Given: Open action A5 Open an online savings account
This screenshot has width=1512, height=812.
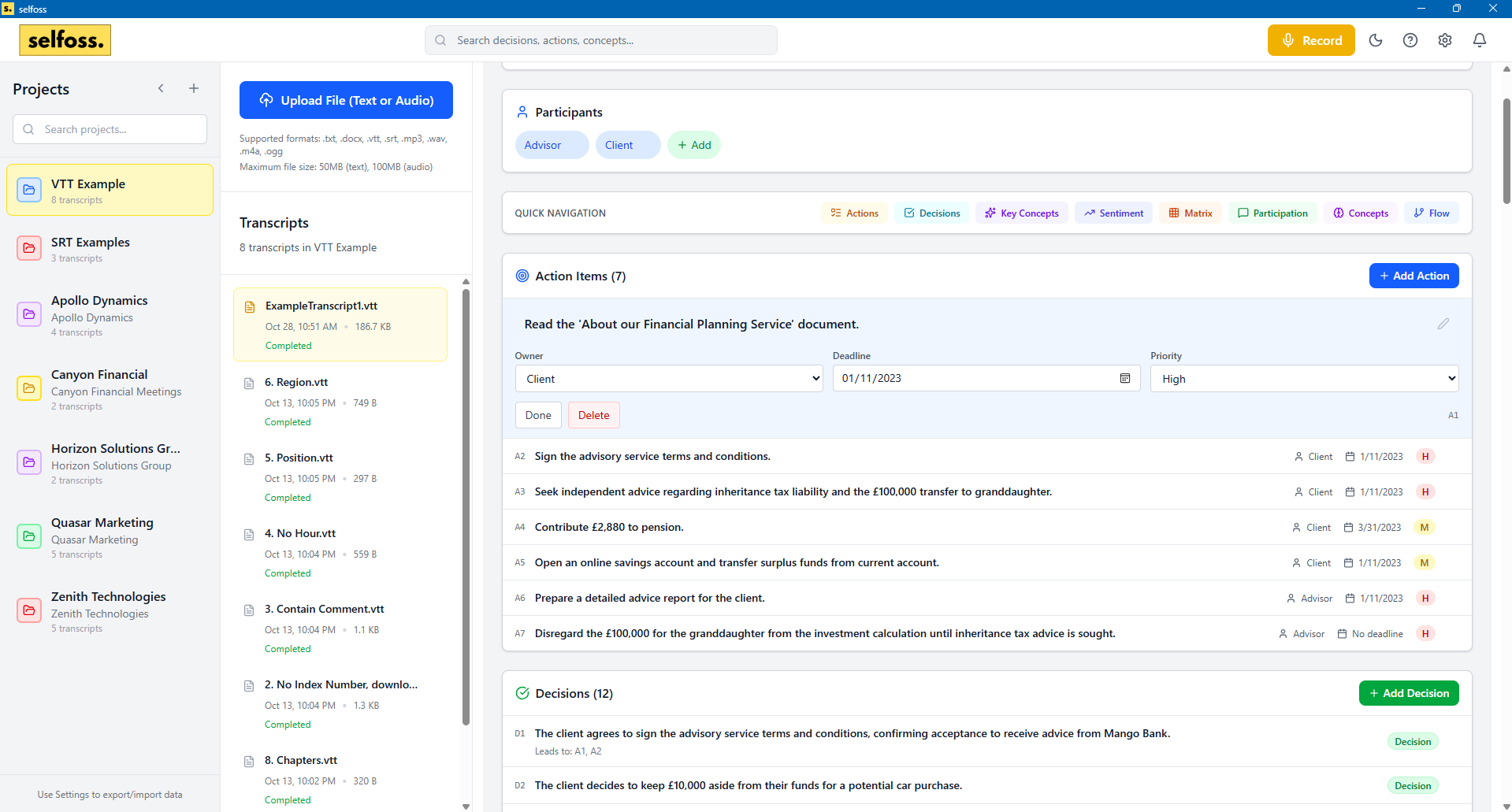Looking at the screenshot, I should tap(986, 562).
